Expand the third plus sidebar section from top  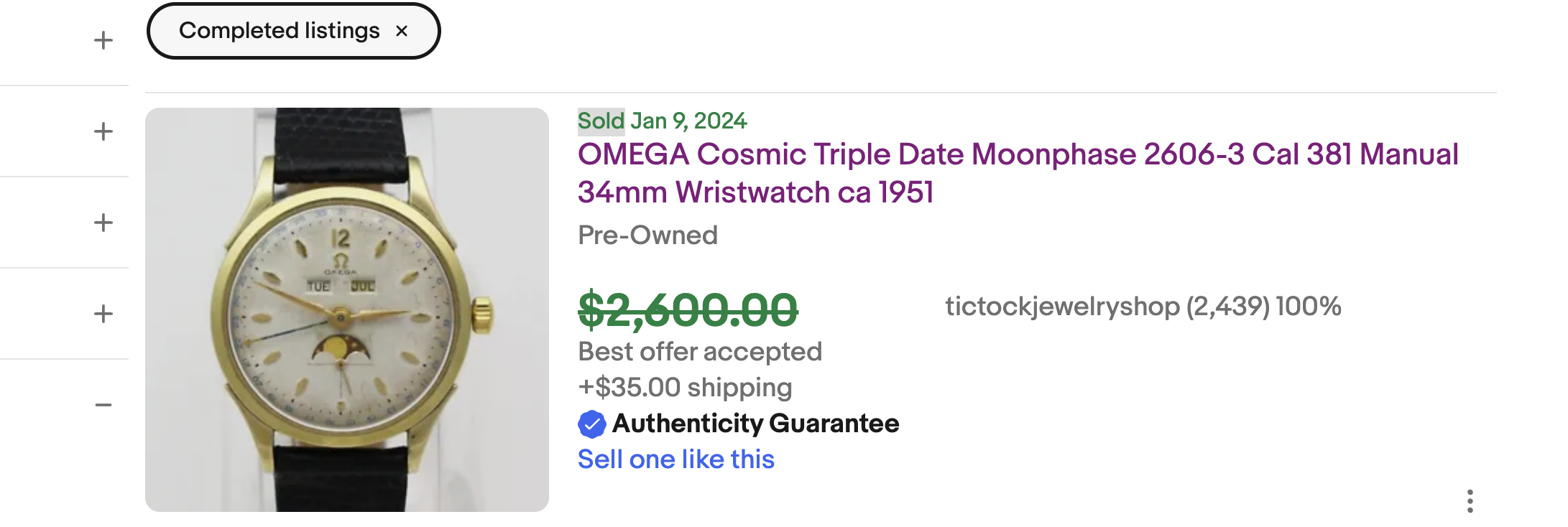tap(103, 223)
